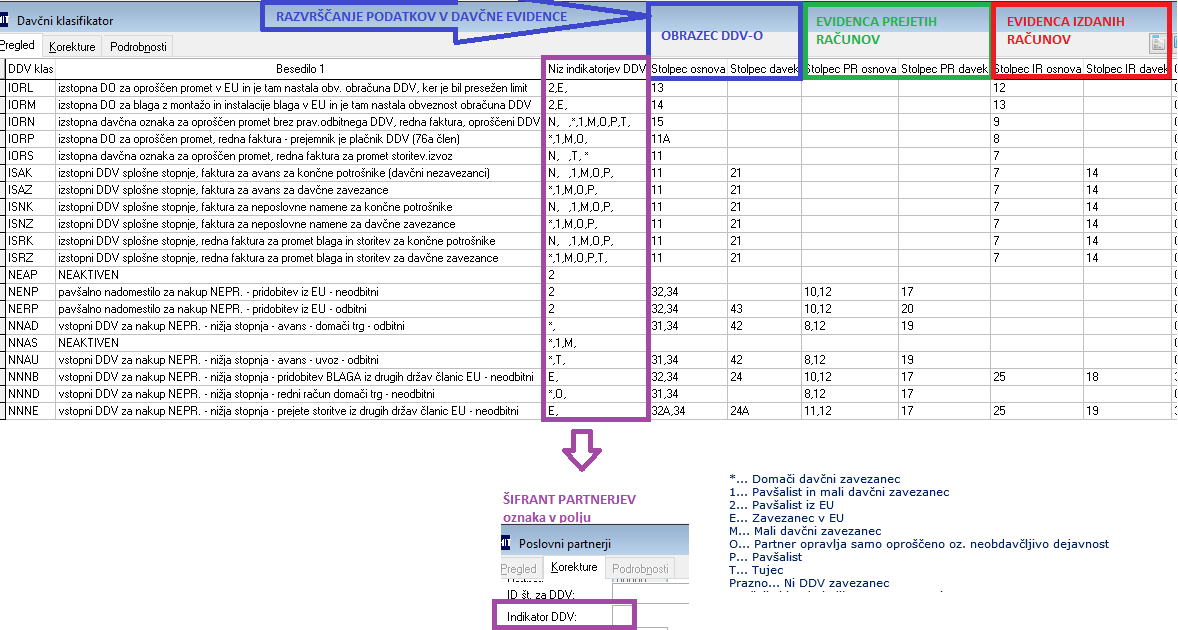Click IORP description about 76a člen
Image resolution: width=1178 pixels, height=630 pixels.
(258, 139)
